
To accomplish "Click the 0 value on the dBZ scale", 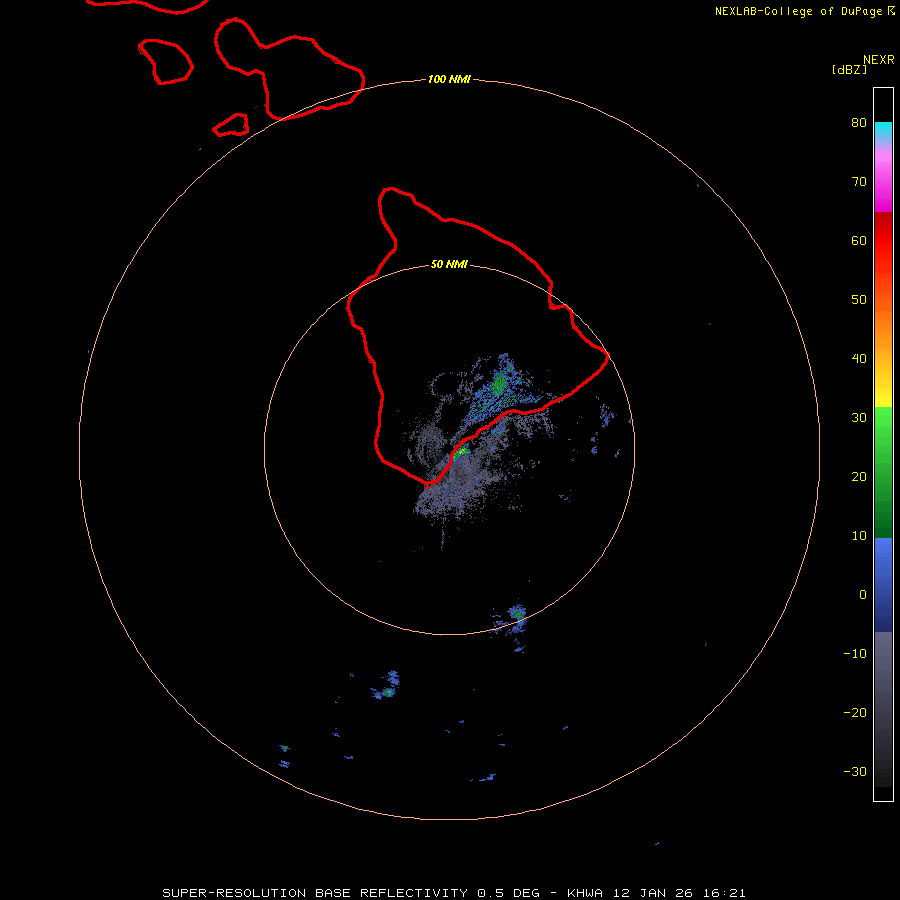I will click(x=863, y=595).
